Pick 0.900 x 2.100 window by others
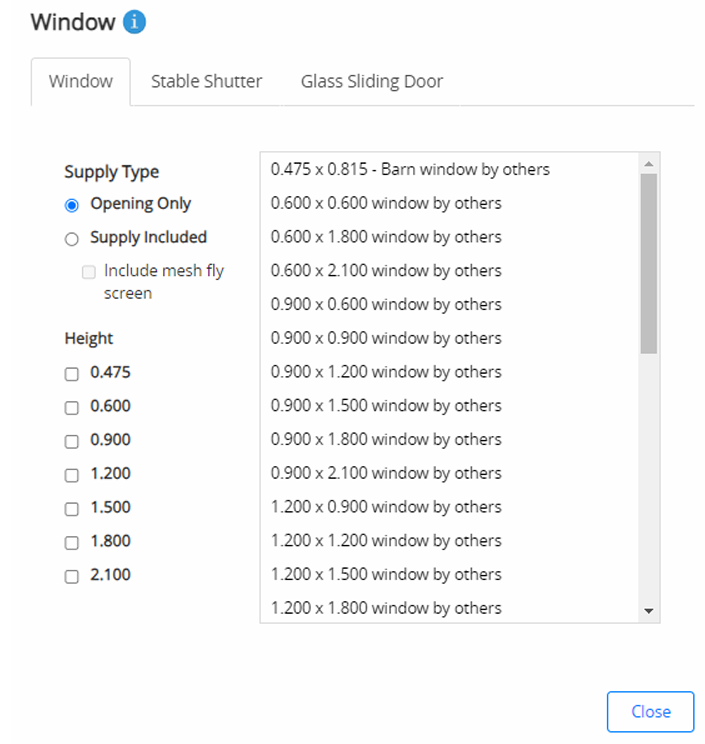This screenshot has height=744, width=705. tap(386, 473)
